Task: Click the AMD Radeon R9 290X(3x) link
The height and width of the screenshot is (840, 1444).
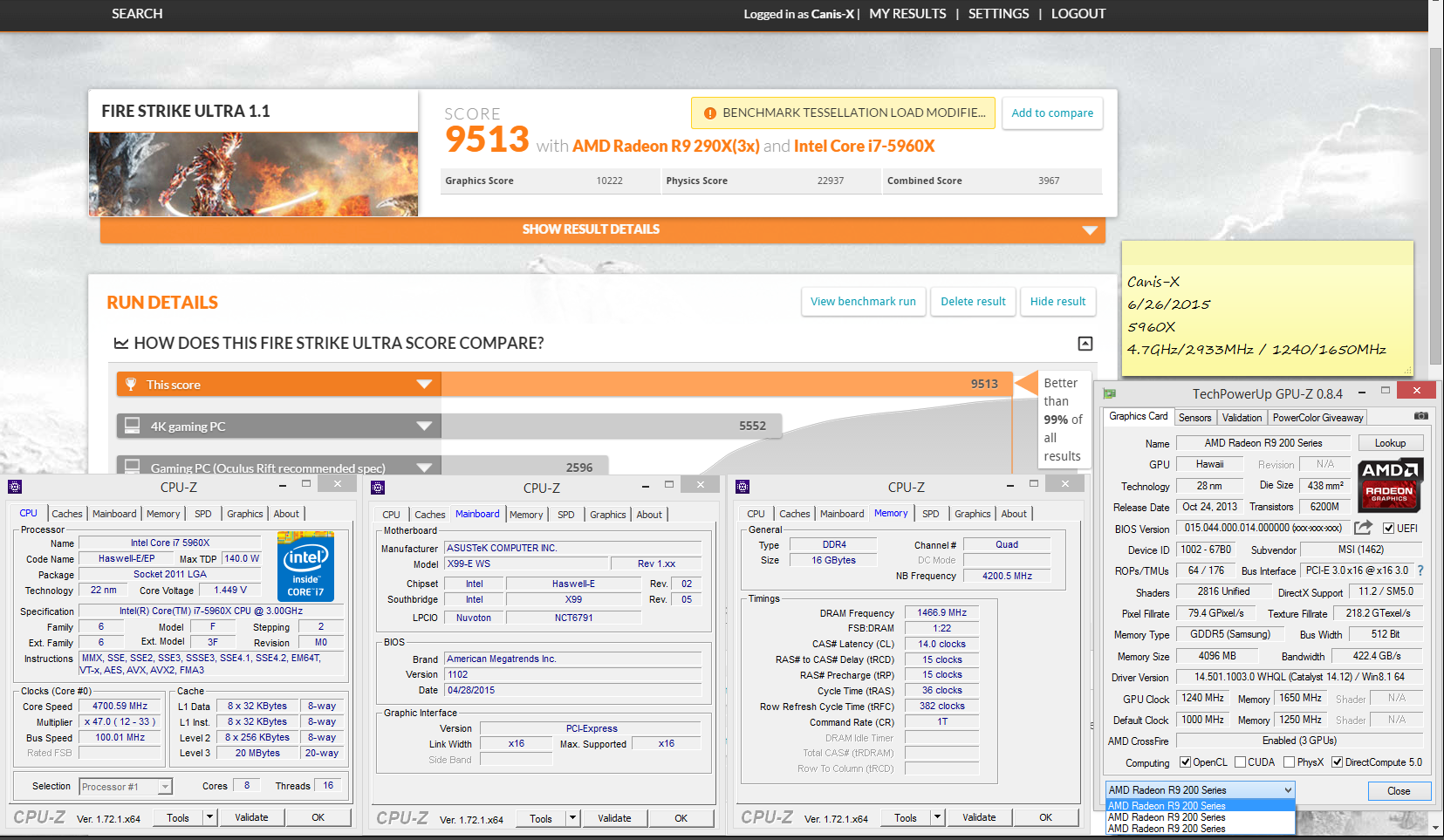Action: pos(666,146)
